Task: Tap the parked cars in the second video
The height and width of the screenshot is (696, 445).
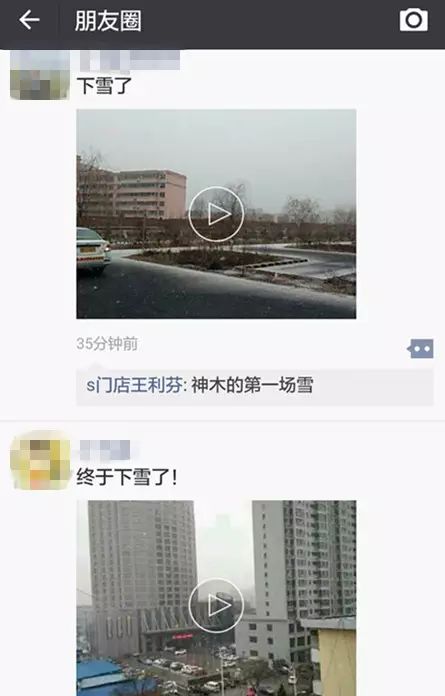Action: (x=186, y=670)
